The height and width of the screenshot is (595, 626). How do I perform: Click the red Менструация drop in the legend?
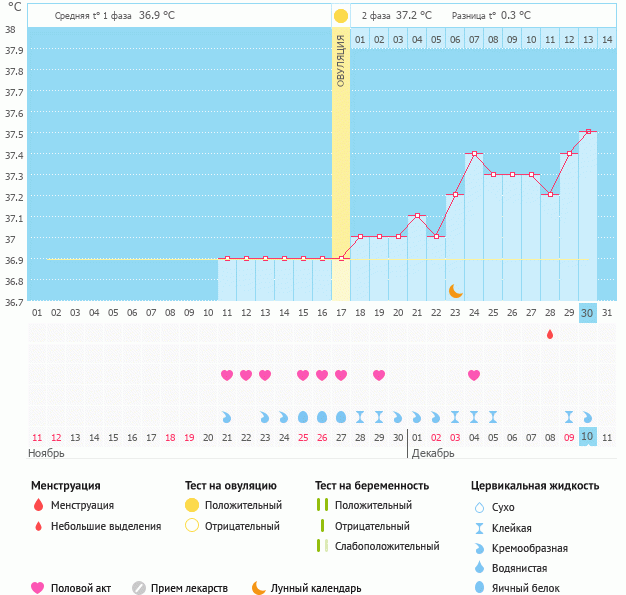(x=38, y=506)
